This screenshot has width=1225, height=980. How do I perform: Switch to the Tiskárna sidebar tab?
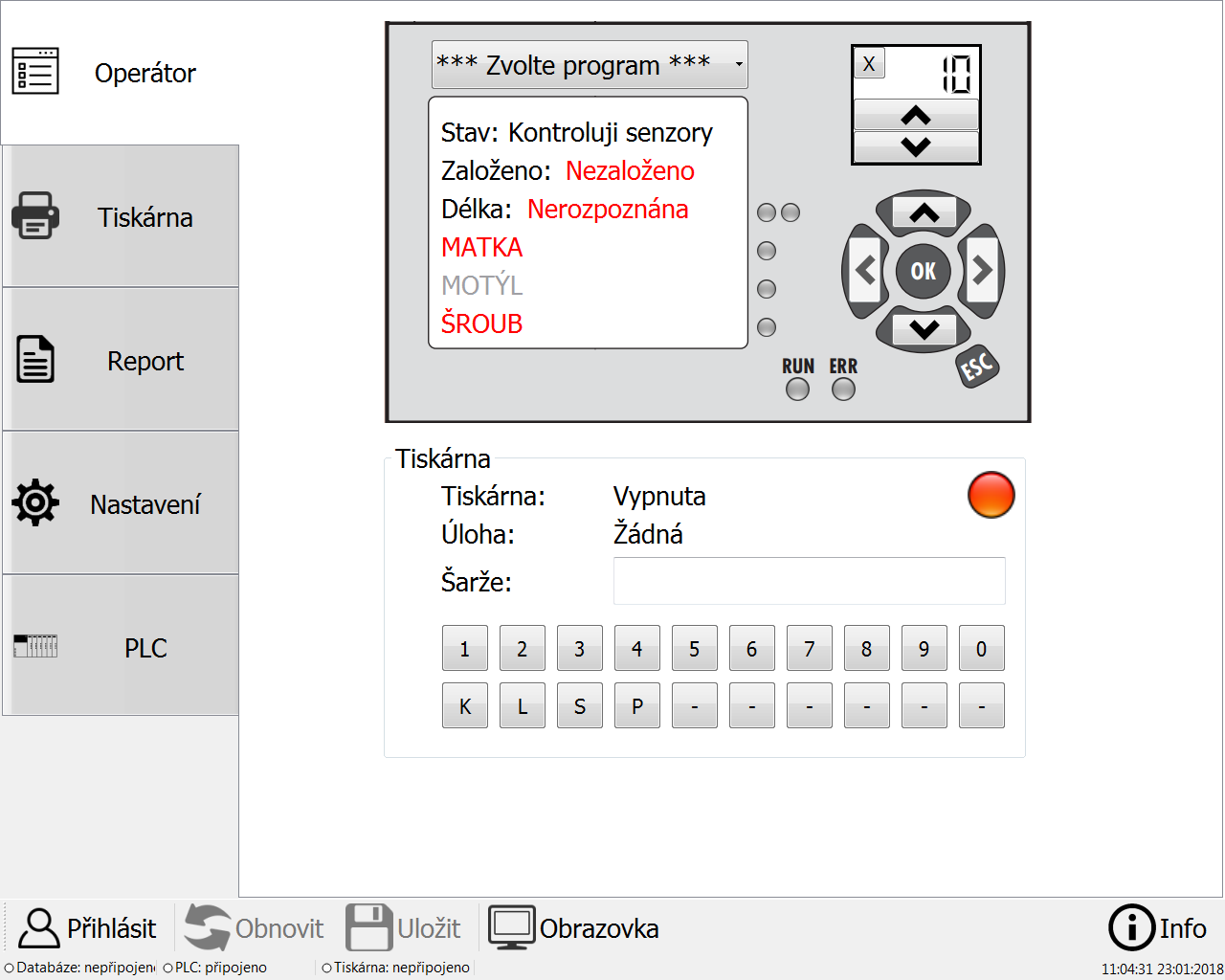pyautogui.click(x=121, y=216)
